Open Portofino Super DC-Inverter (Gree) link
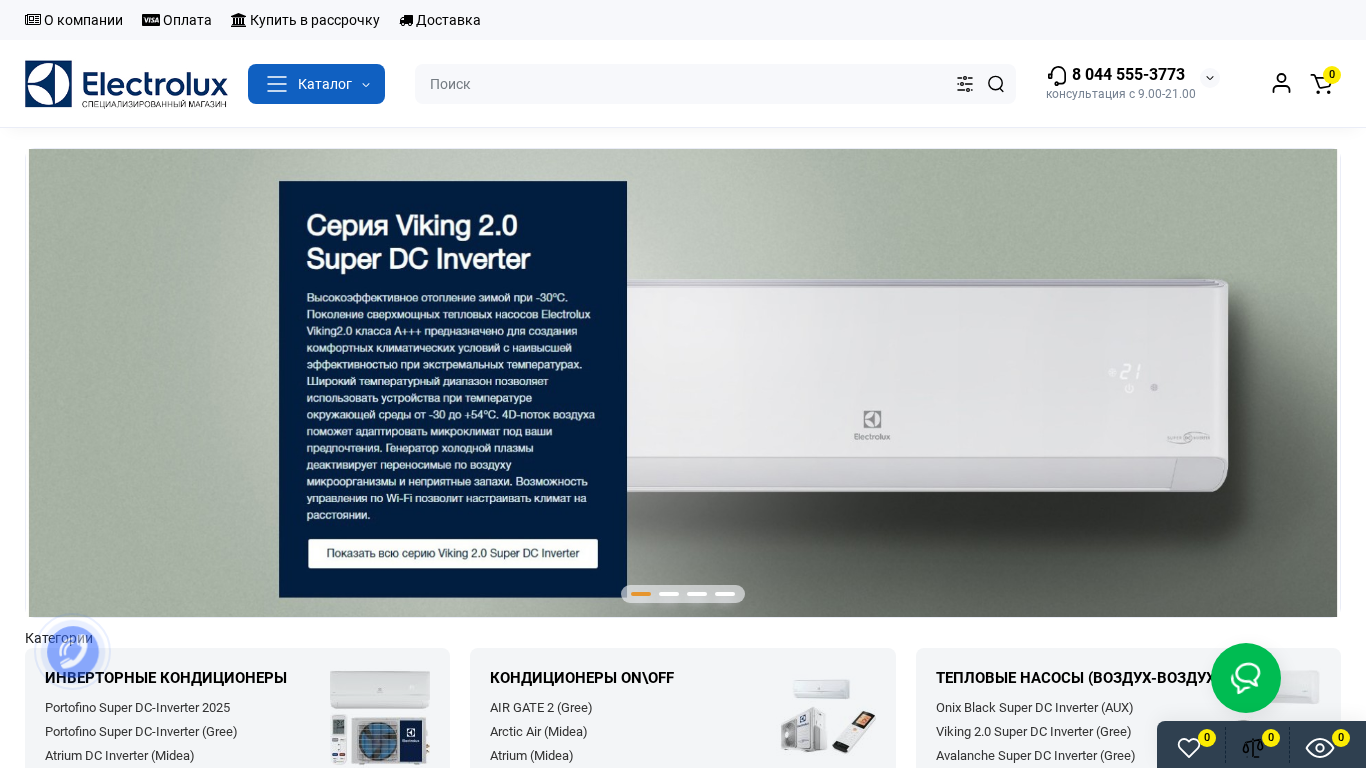Viewport: 1366px width, 768px height. tap(141, 732)
